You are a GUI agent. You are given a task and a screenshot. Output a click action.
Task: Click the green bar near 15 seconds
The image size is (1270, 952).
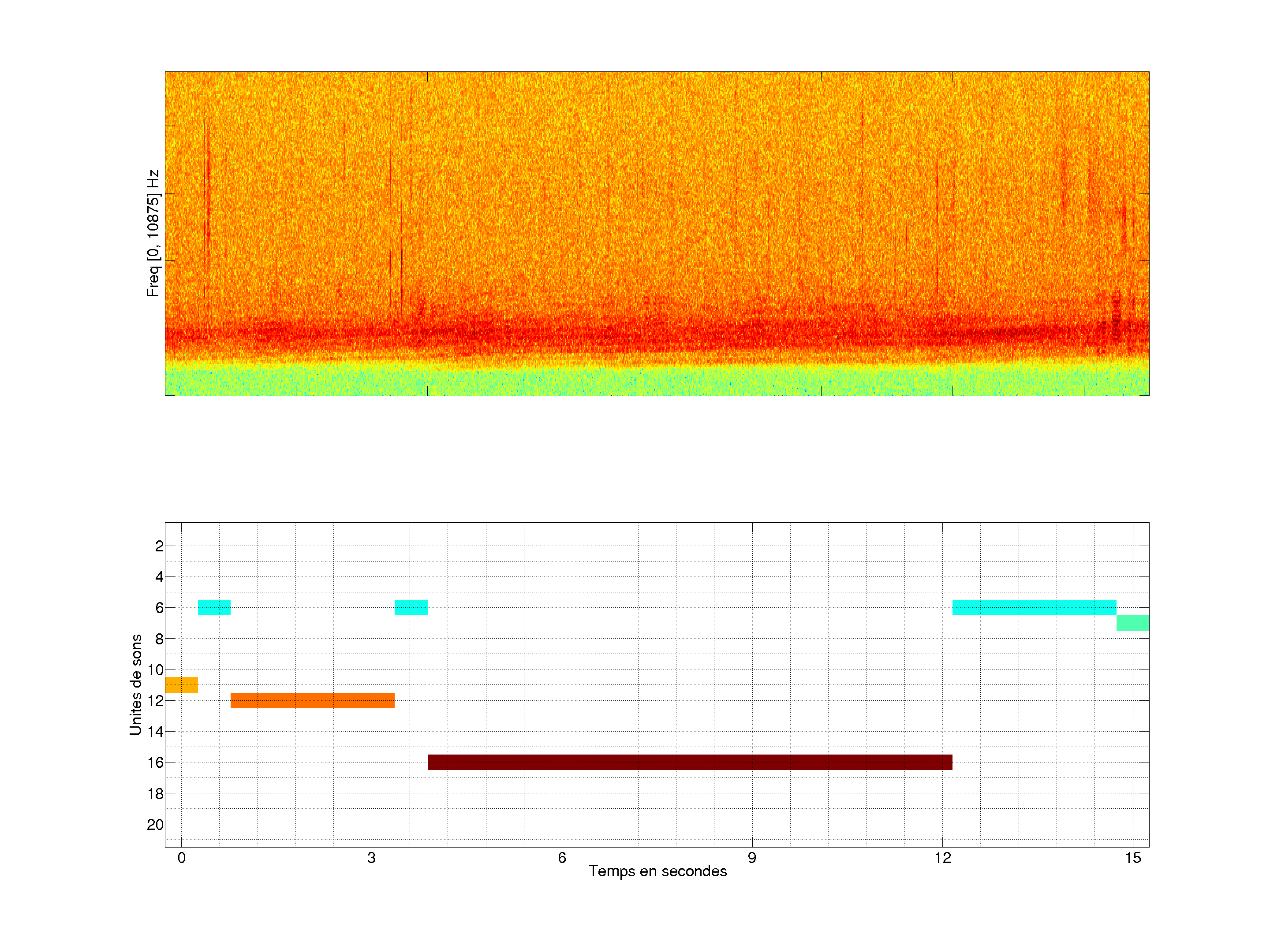(1132, 623)
